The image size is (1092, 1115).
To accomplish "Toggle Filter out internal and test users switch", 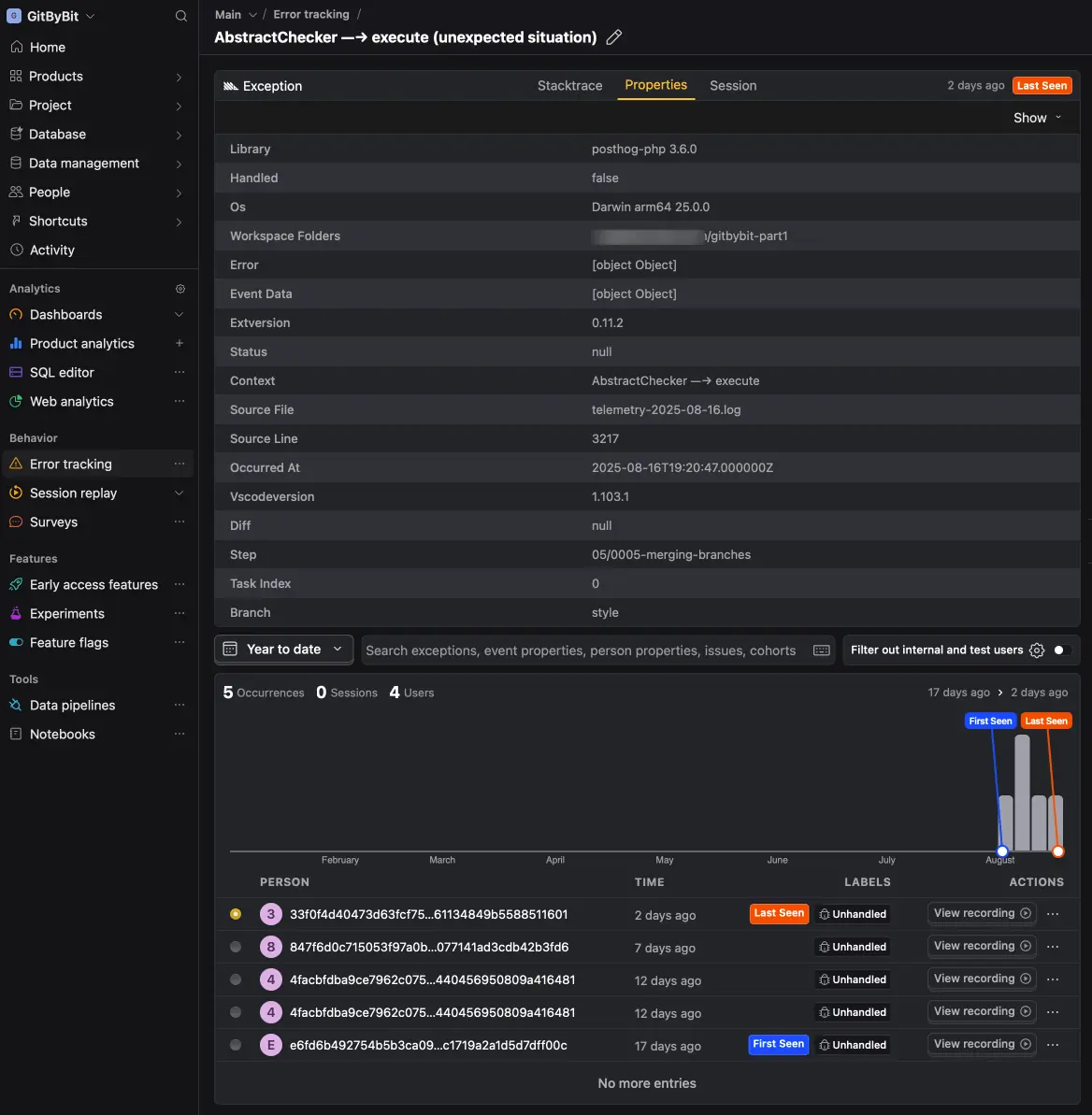I will 1061,650.
